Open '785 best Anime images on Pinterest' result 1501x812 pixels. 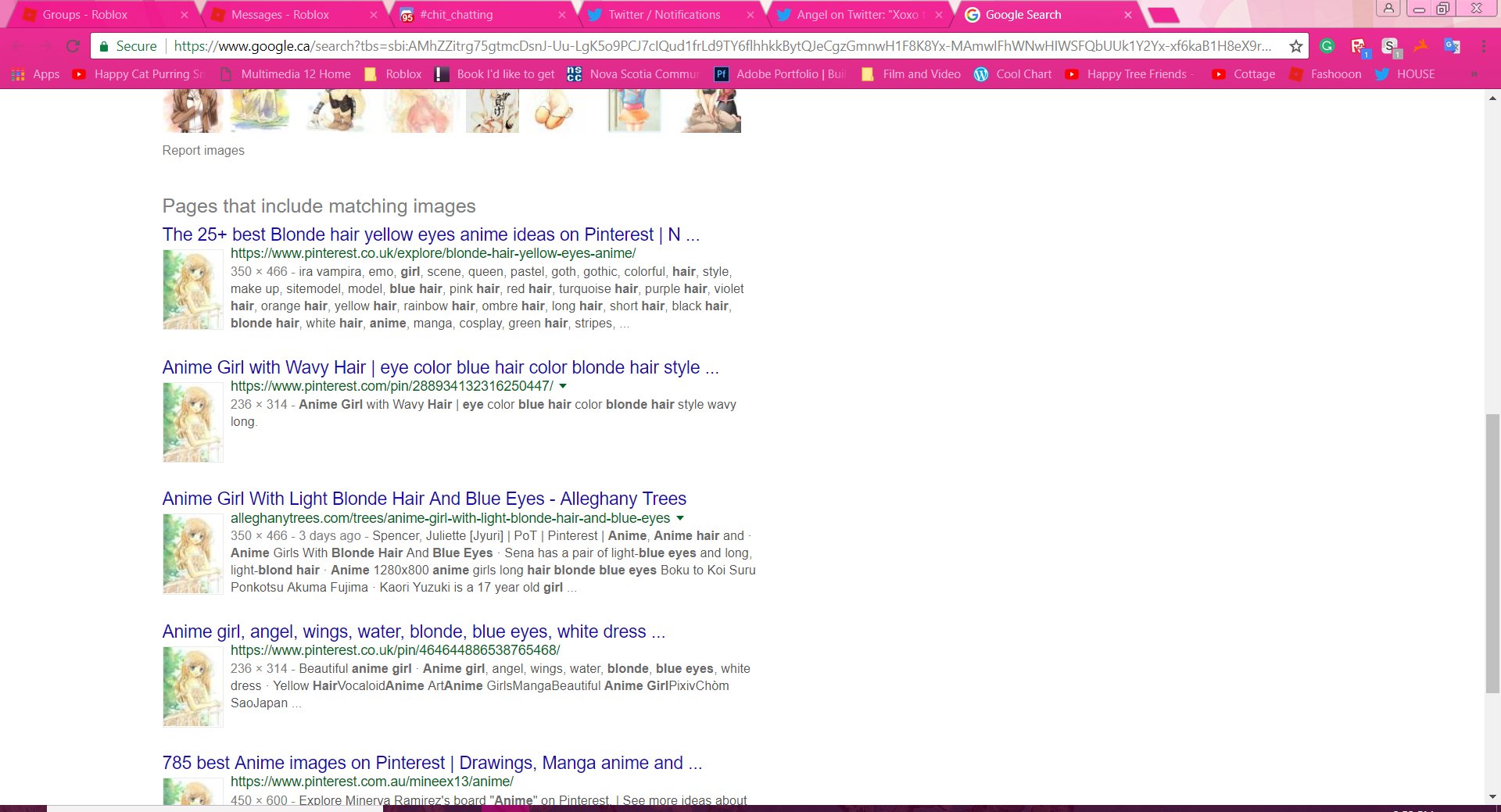point(432,763)
